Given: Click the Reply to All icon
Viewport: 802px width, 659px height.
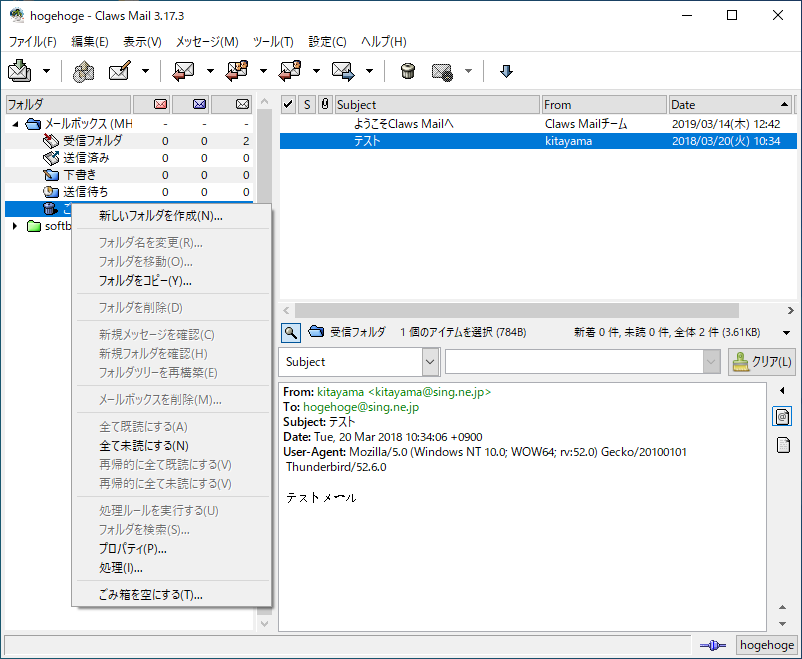Looking at the screenshot, I should [x=237, y=71].
